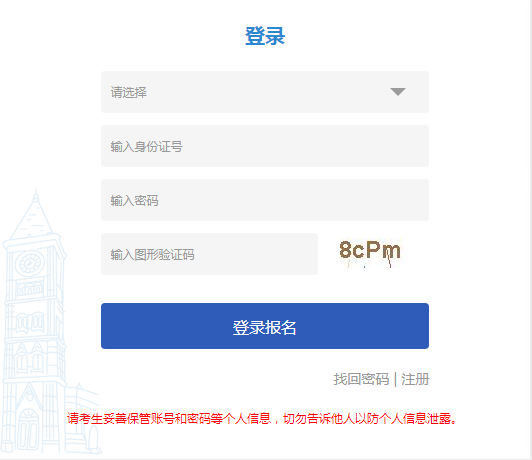Screen dimensions: 532x460
Task: Open the 注册 registration link
Action: click(x=415, y=379)
